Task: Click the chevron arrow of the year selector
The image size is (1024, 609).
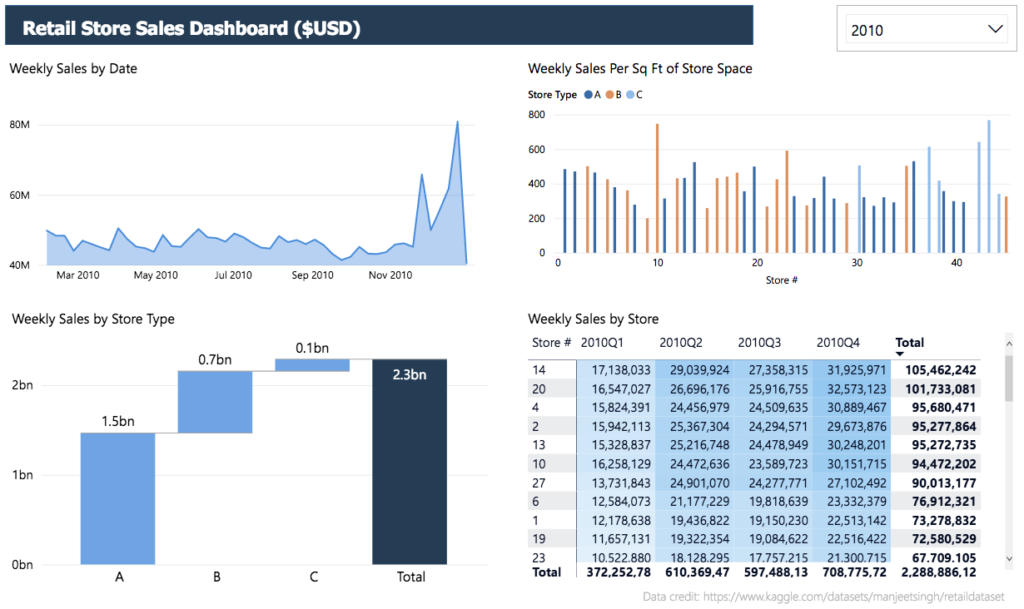Action: (994, 30)
